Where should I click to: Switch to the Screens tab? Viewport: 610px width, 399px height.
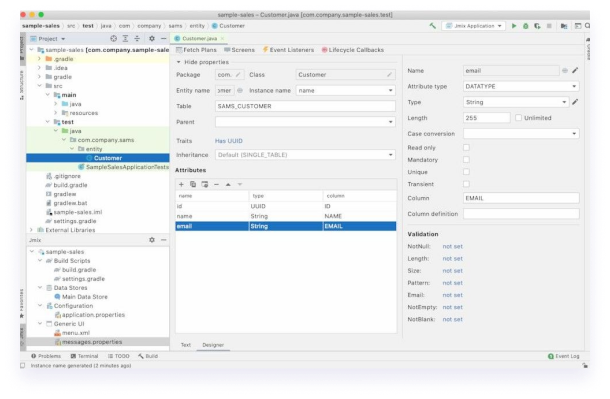[239, 50]
